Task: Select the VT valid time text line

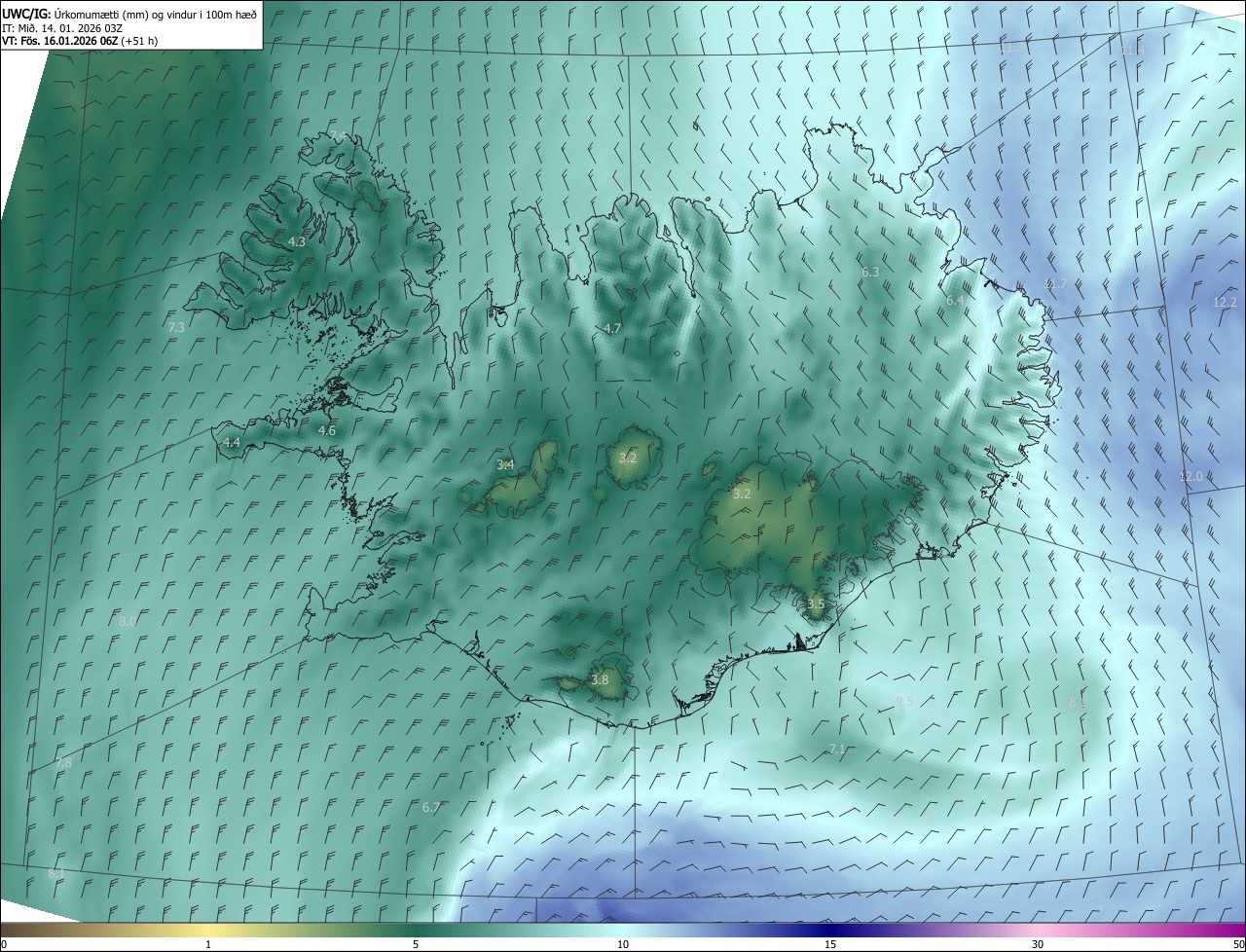Action: pos(80,41)
